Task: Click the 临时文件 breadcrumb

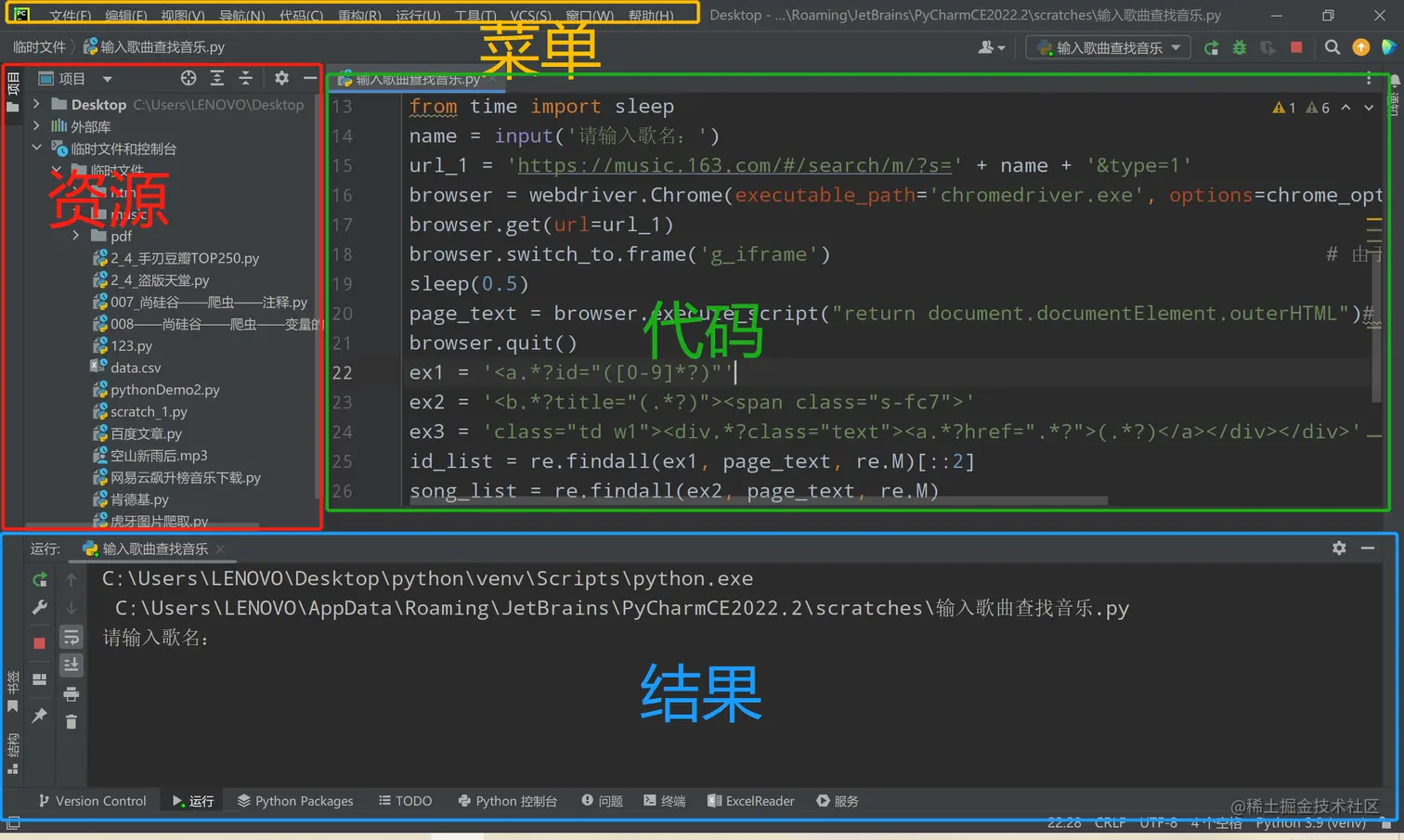Action: [x=40, y=47]
